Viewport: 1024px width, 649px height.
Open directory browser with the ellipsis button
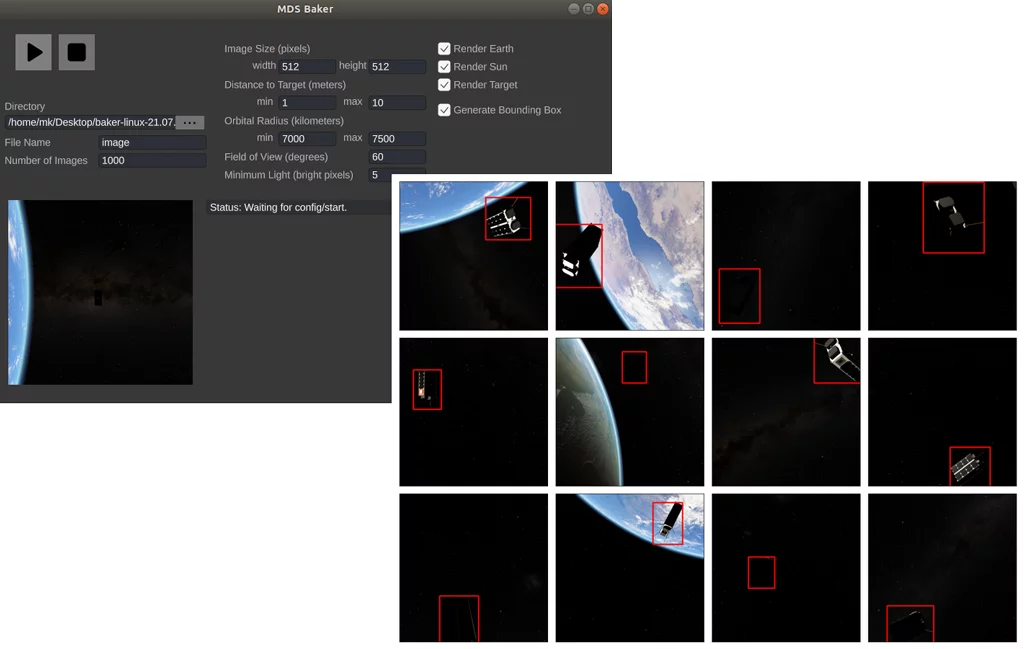(x=189, y=122)
